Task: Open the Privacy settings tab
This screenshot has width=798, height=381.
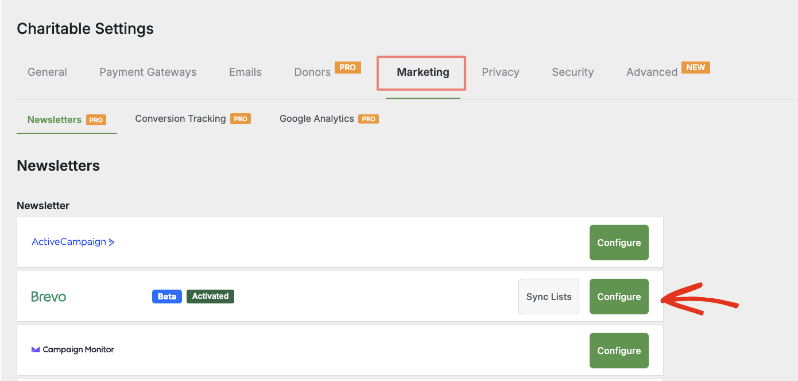Action: coord(500,72)
